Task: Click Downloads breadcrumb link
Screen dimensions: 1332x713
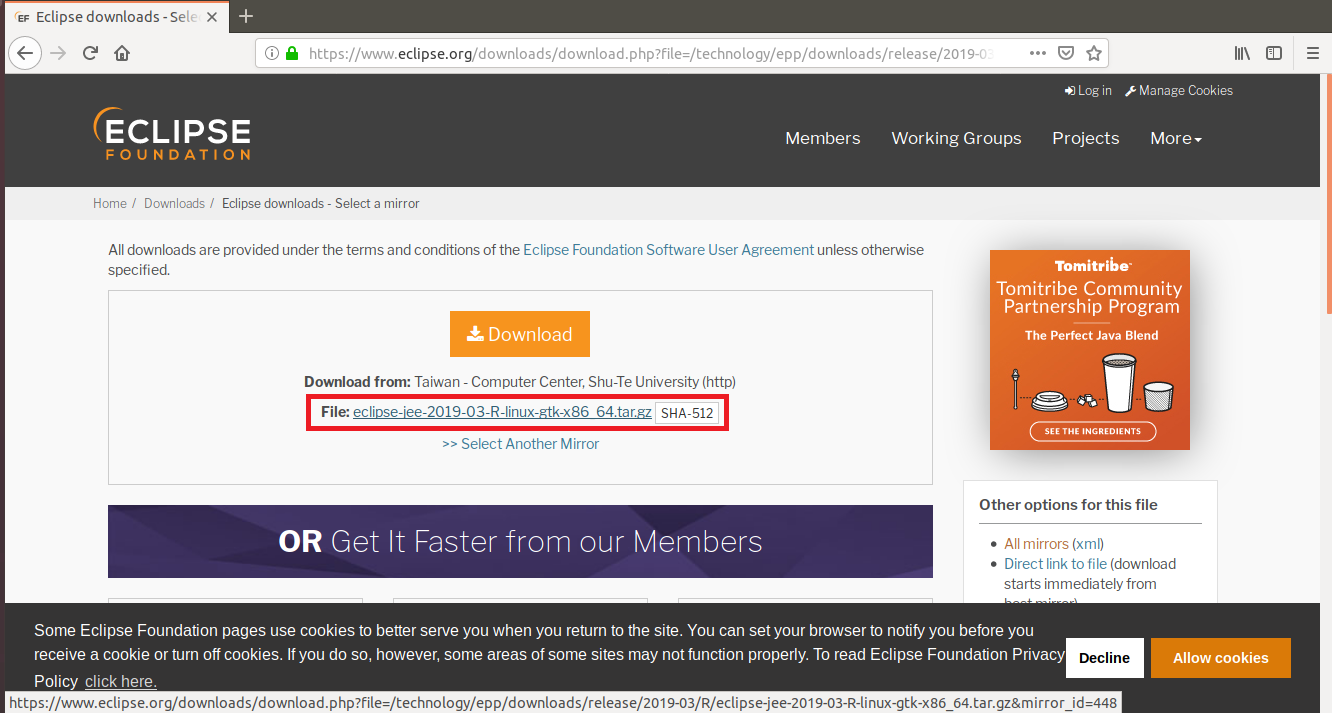Action: click(174, 203)
